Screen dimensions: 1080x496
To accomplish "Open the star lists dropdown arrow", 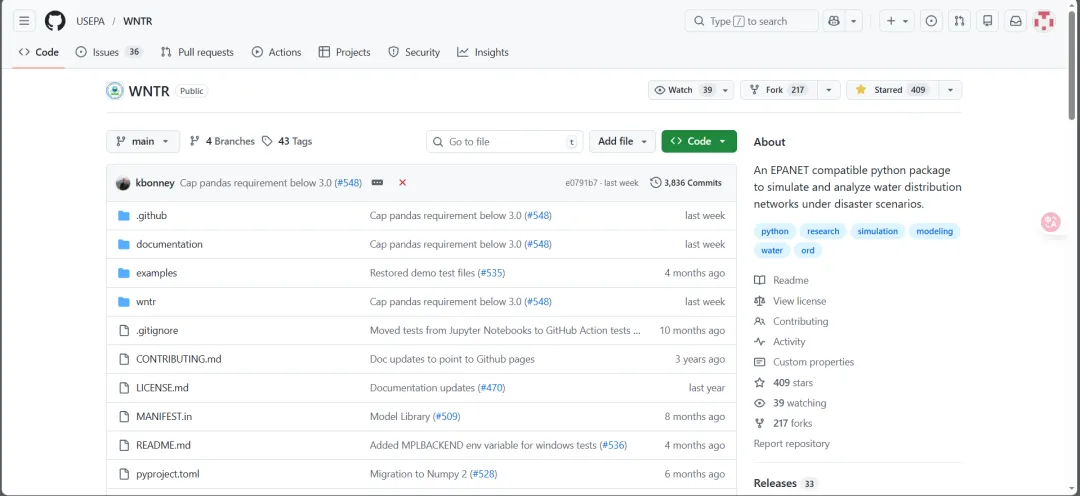I will coord(951,90).
